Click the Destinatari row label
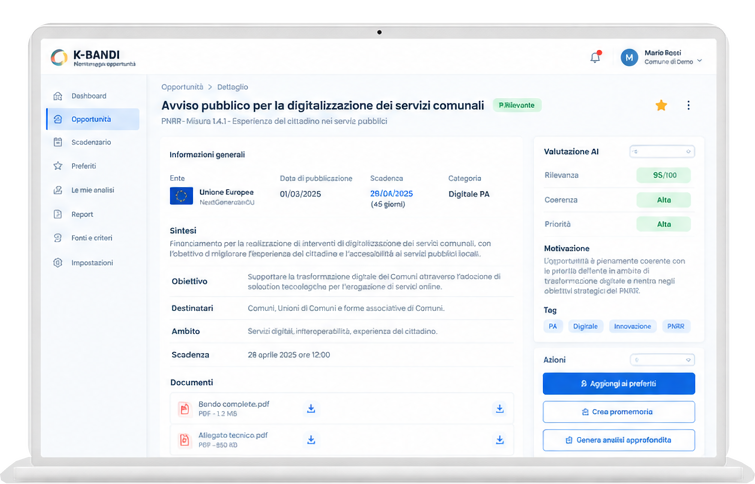This screenshot has width=755, height=484. coord(192,308)
